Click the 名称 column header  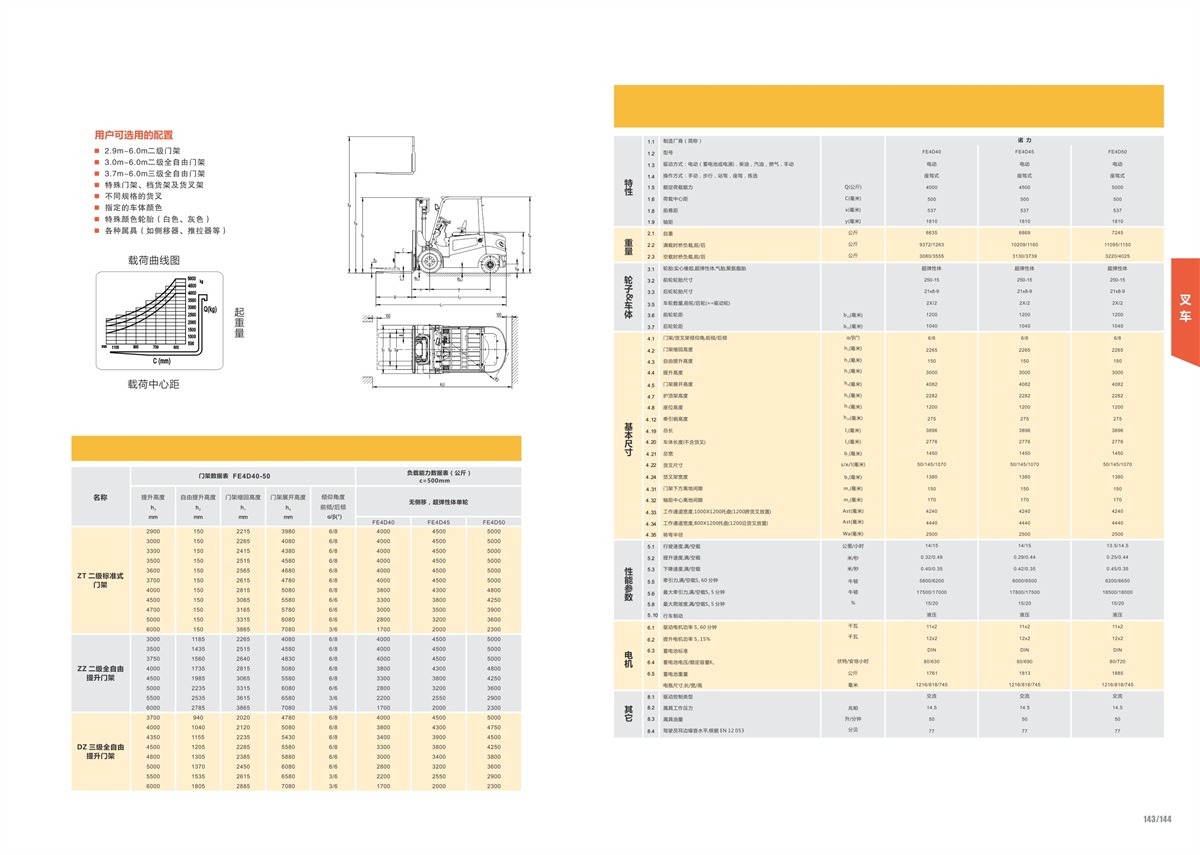(100, 497)
